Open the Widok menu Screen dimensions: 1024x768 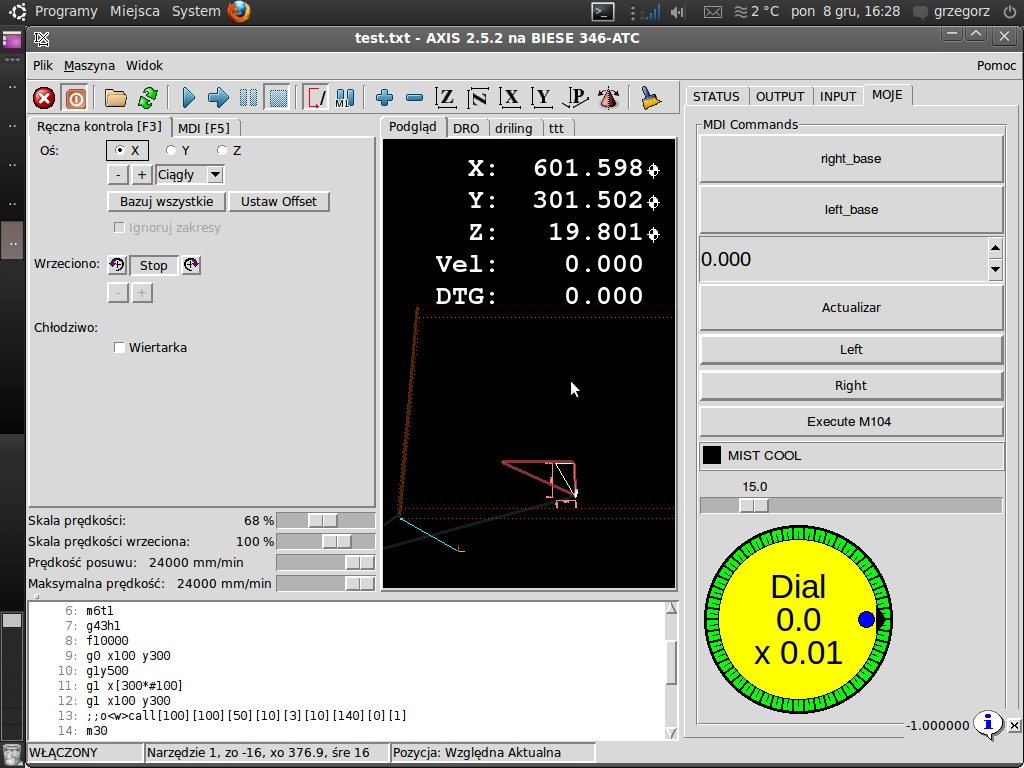144,65
